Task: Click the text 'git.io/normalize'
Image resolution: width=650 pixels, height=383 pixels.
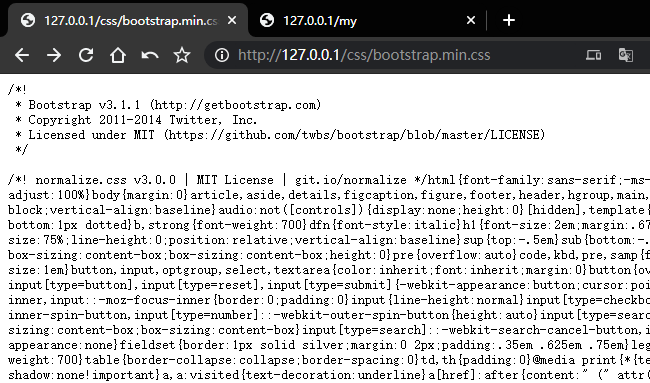Action: click(351, 180)
